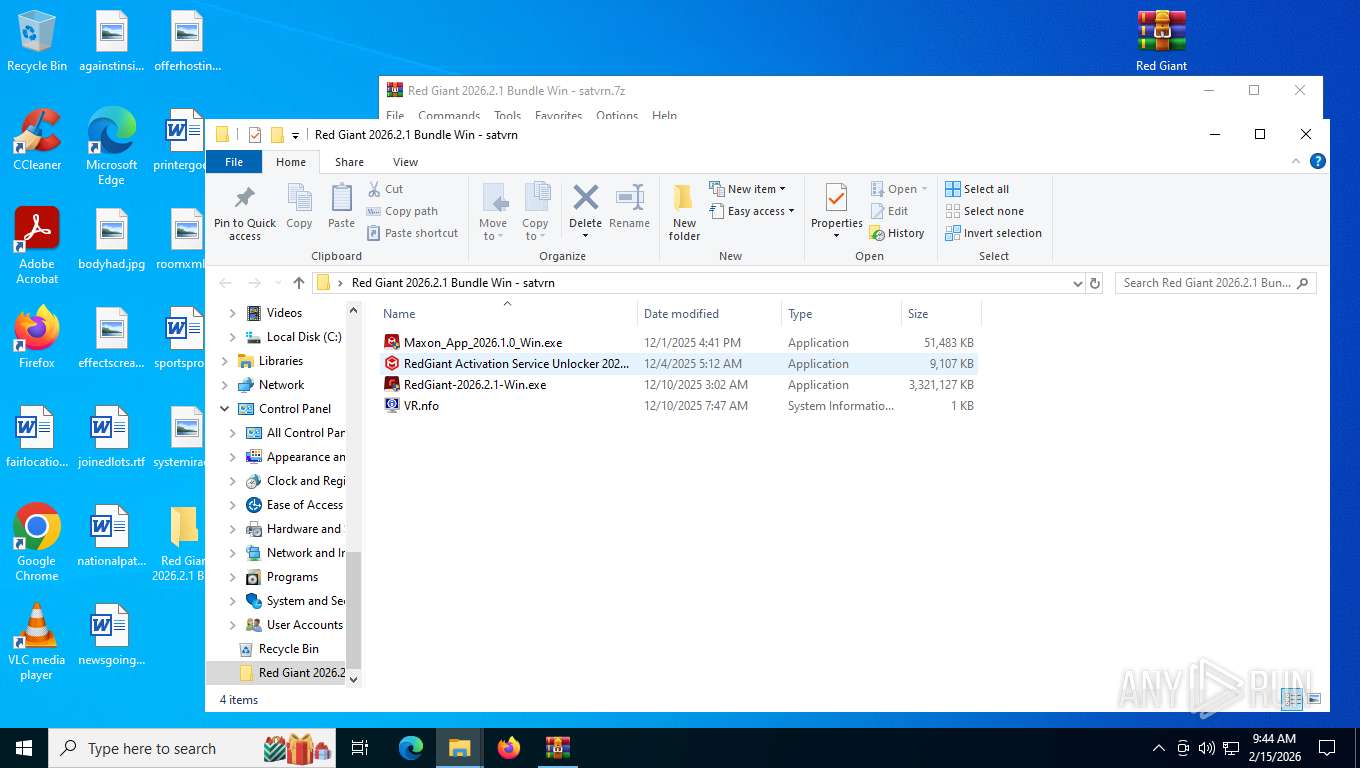The width and height of the screenshot is (1360, 768).
Task: Open CCleaner desktop shortcut
Action: click(x=37, y=140)
